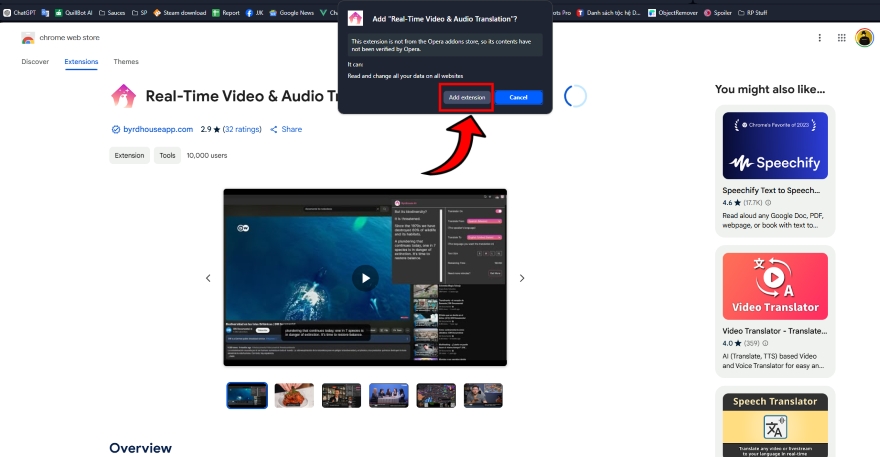Open the Steam download bookmark
Viewport: 880px width, 457px height.
tap(180, 12)
